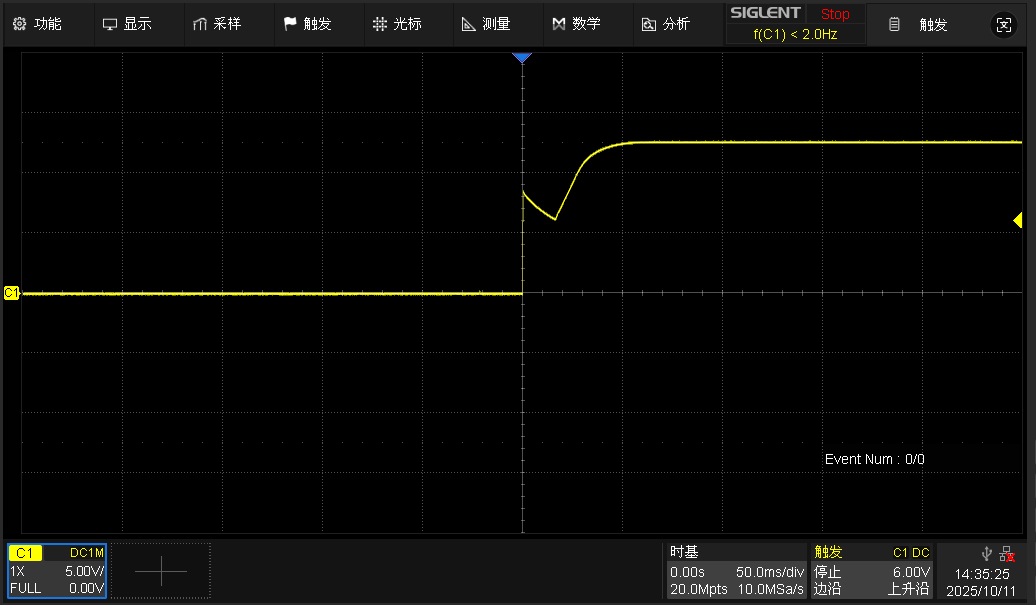Click the 10.0MSa/s sample rate value

pyautogui.click(x=770, y=589)
